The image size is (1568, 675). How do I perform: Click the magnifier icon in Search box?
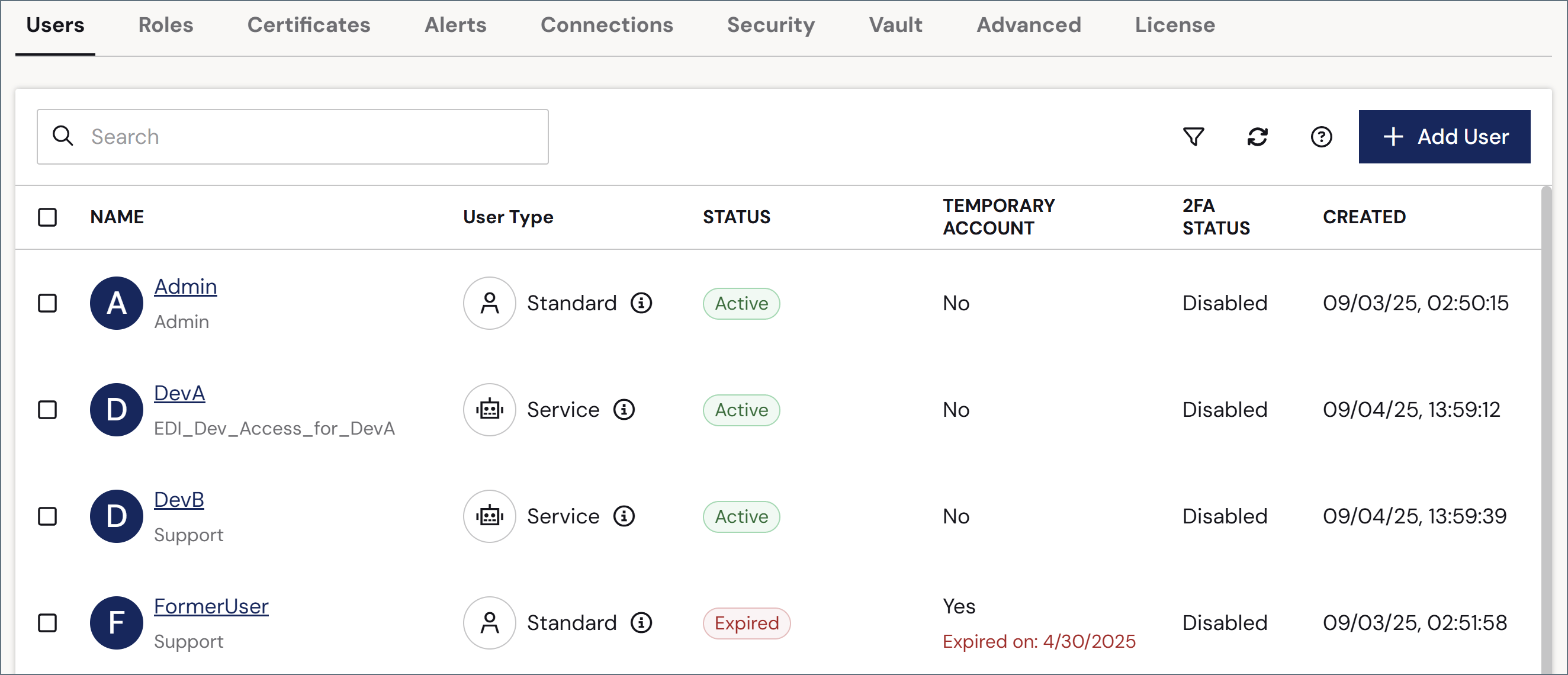[x=63, y=136]
